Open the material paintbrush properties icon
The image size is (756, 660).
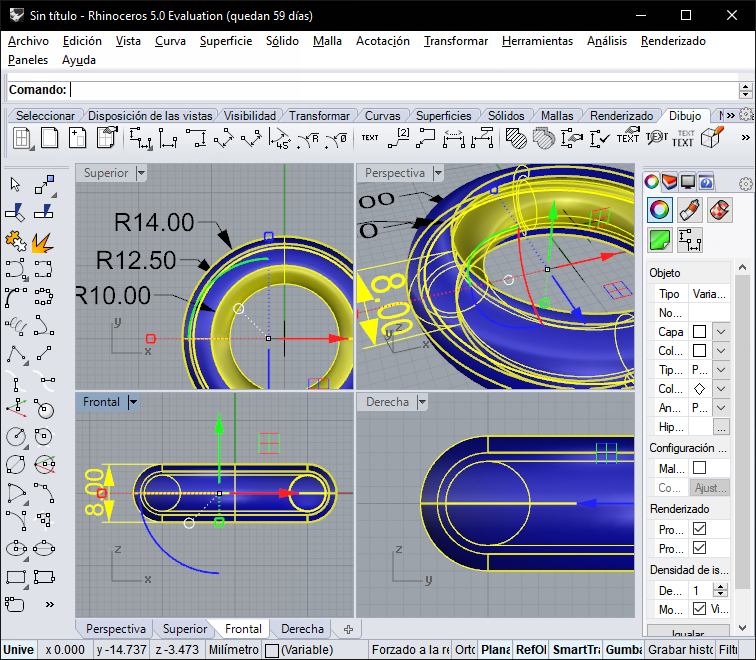coord(689,209)
